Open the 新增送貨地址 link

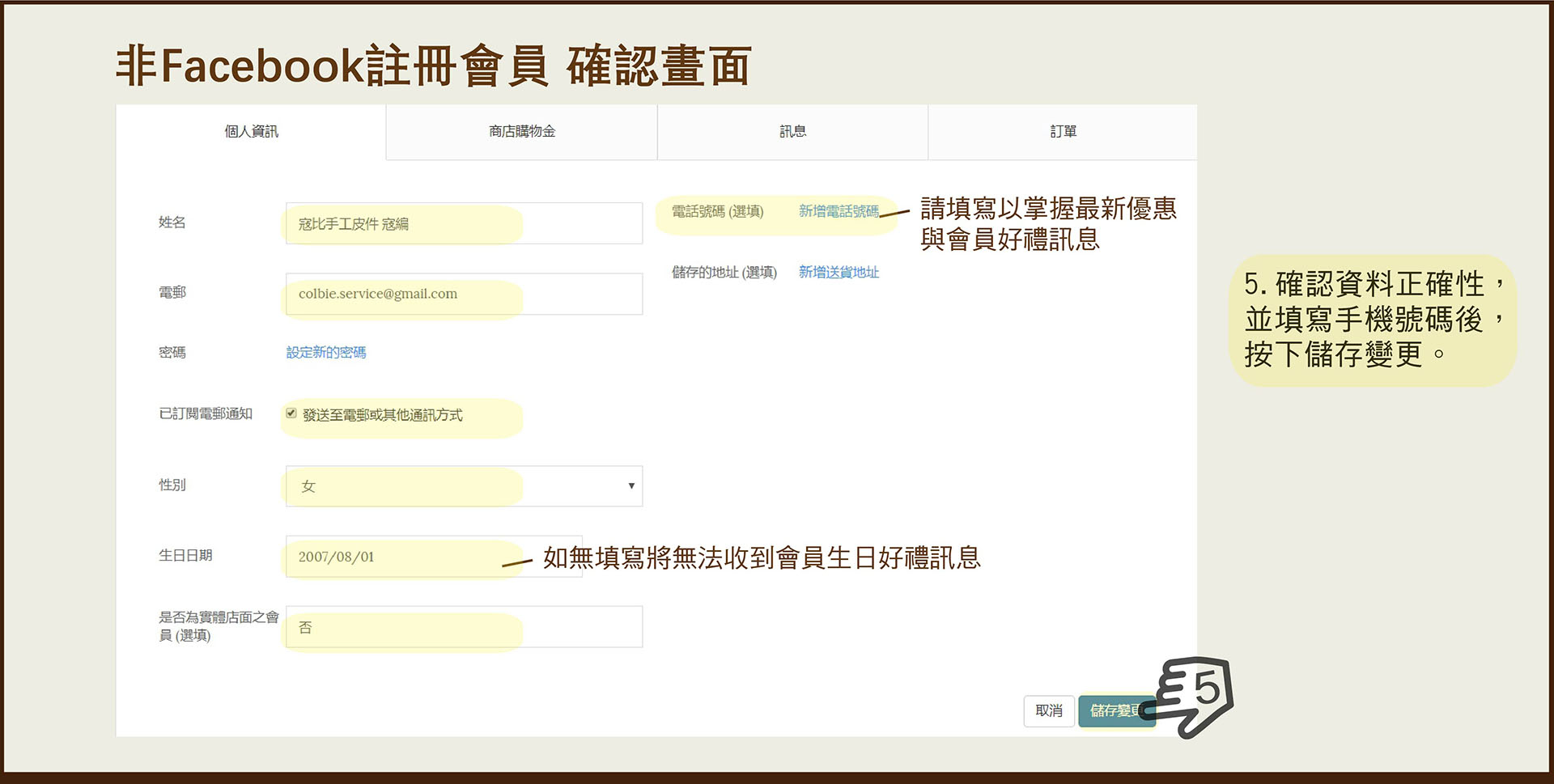coord(839,273)
